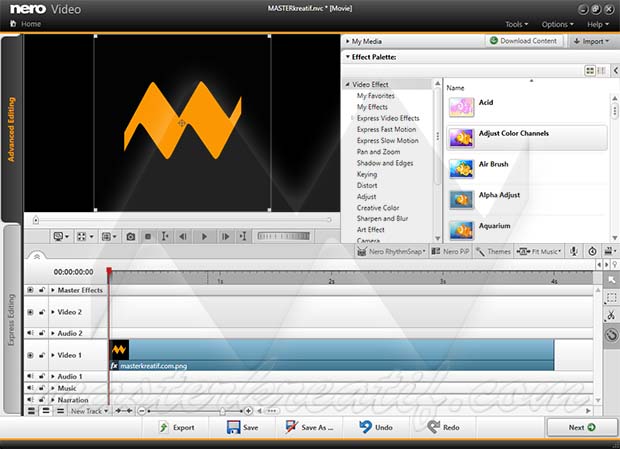
Task: Click the timeline zoom slider
Action: pos(221,411)
